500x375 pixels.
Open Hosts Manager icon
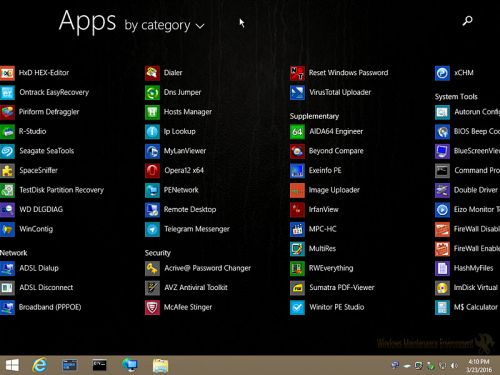click(152, 112)
